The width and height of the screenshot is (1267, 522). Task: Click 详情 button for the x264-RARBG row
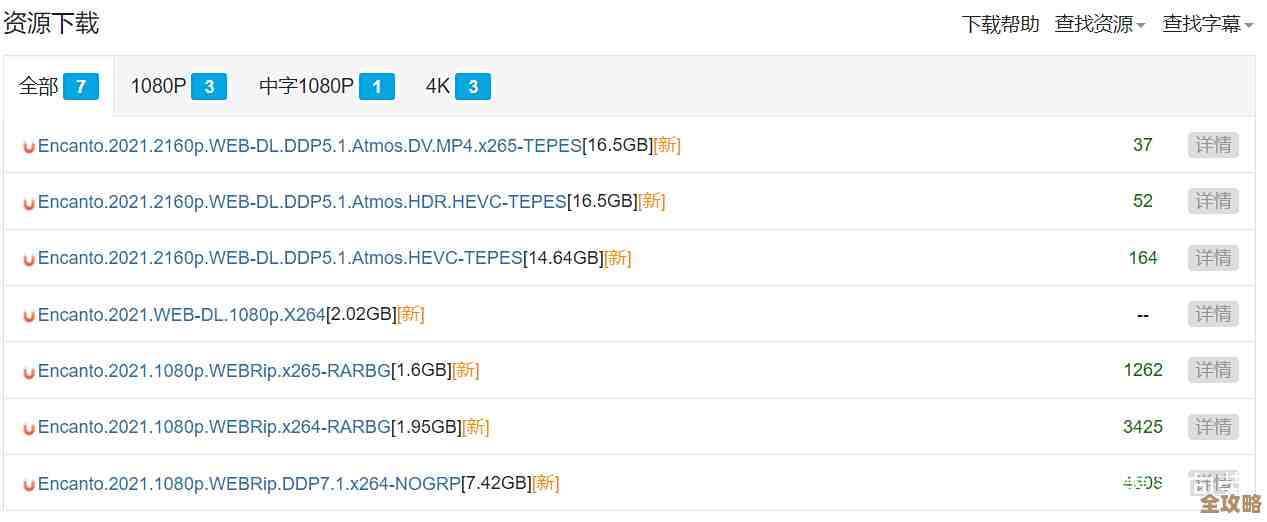(x=1213, y=427)
